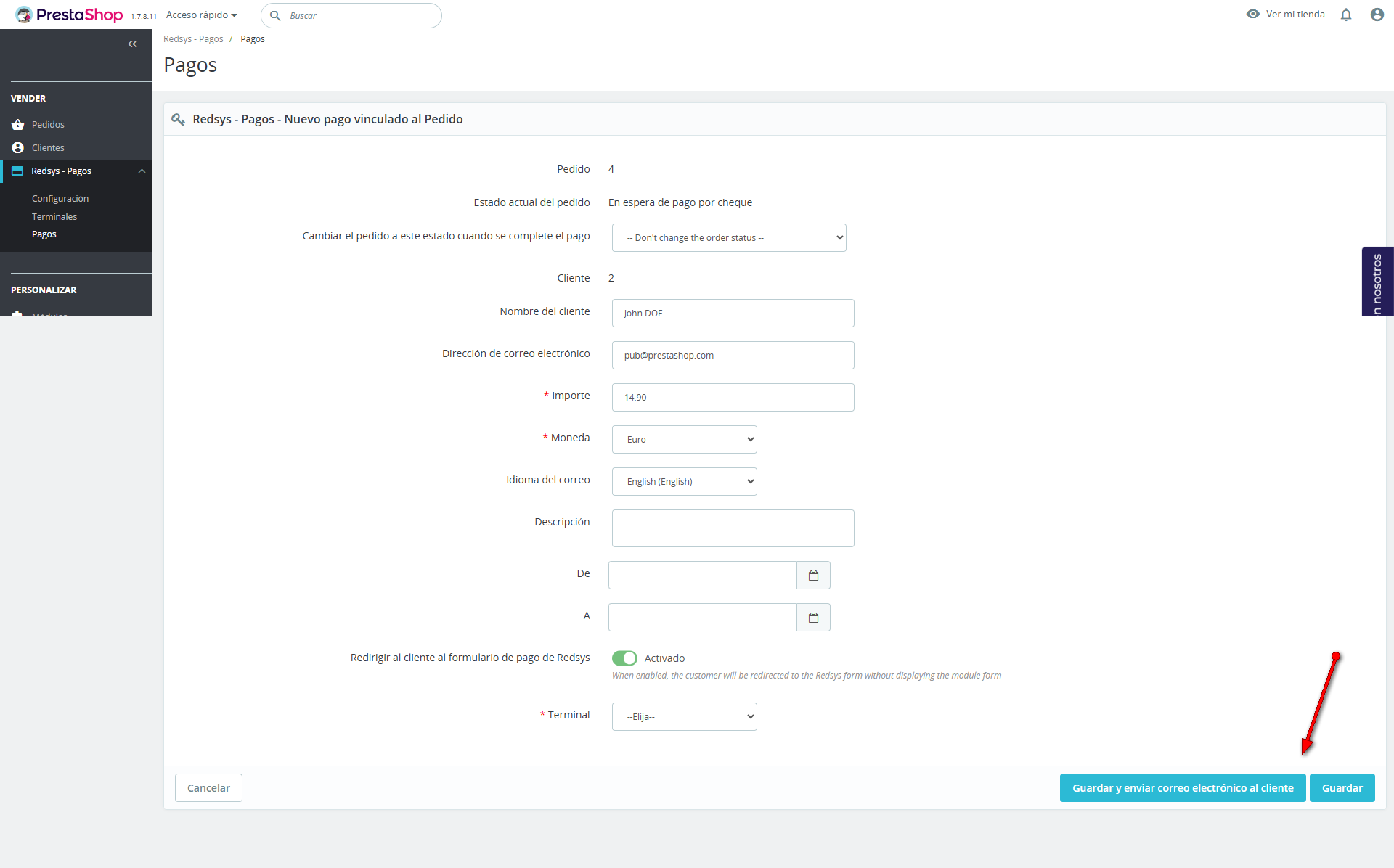
Task: Choose a Terminal from the dropdown
Action: 684,717
